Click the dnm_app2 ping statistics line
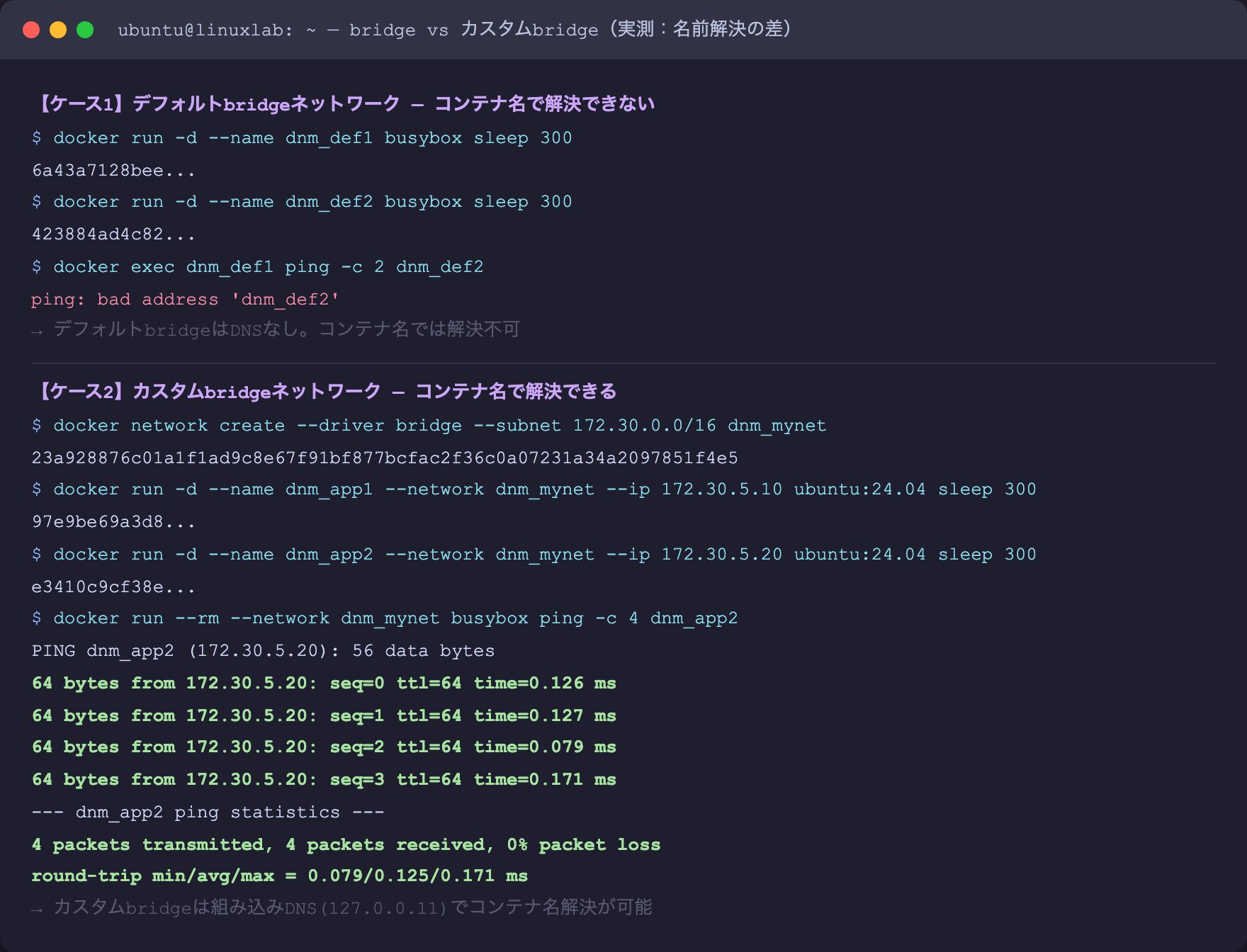The image size is (1247, 952). (x=208, y=812)
